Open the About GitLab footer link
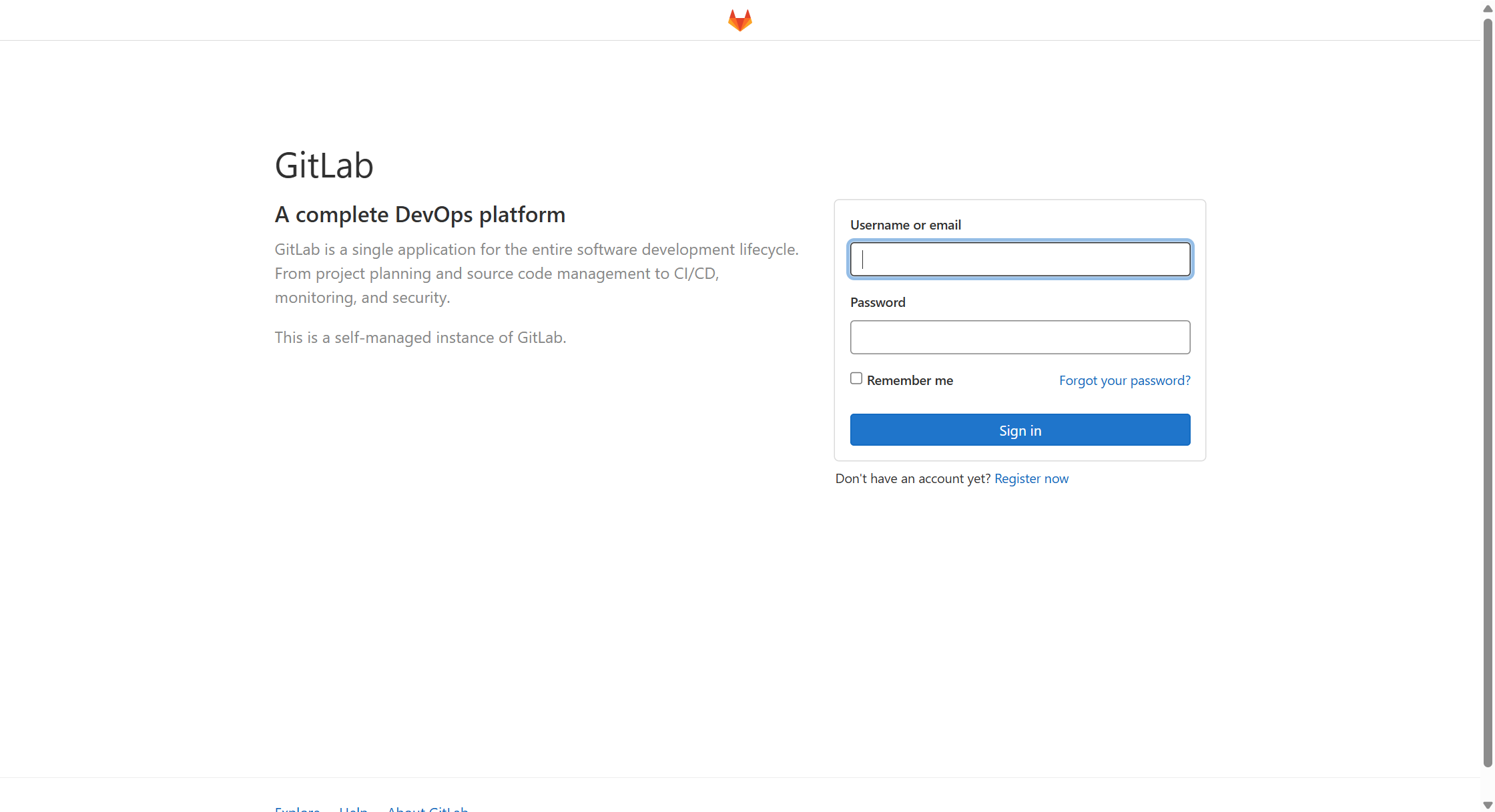The image size is (1495, 812). (428, 809)
